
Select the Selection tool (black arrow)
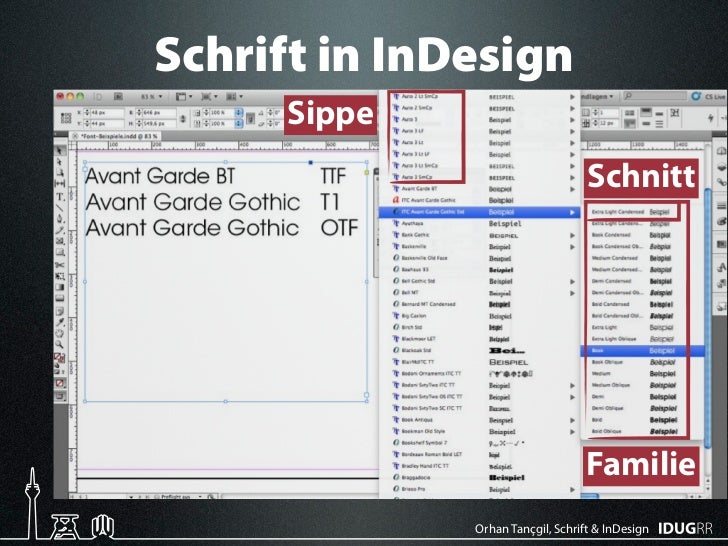[x=60, y=150]
